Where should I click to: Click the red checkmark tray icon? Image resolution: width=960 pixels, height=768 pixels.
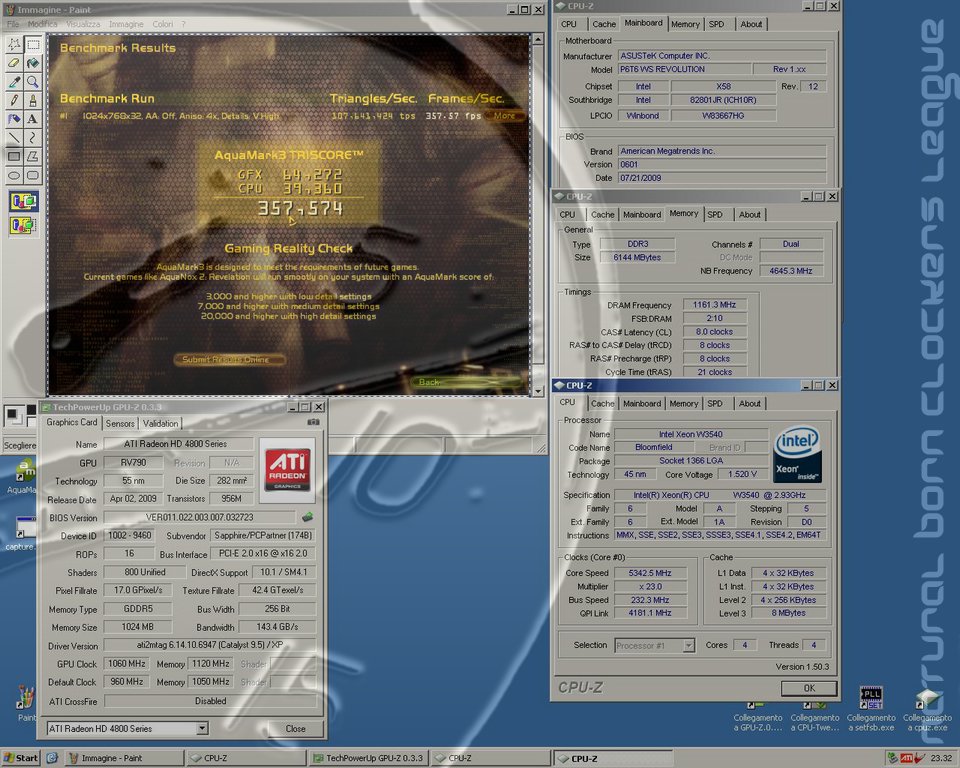pyautogui.click(x=919, y=758)
